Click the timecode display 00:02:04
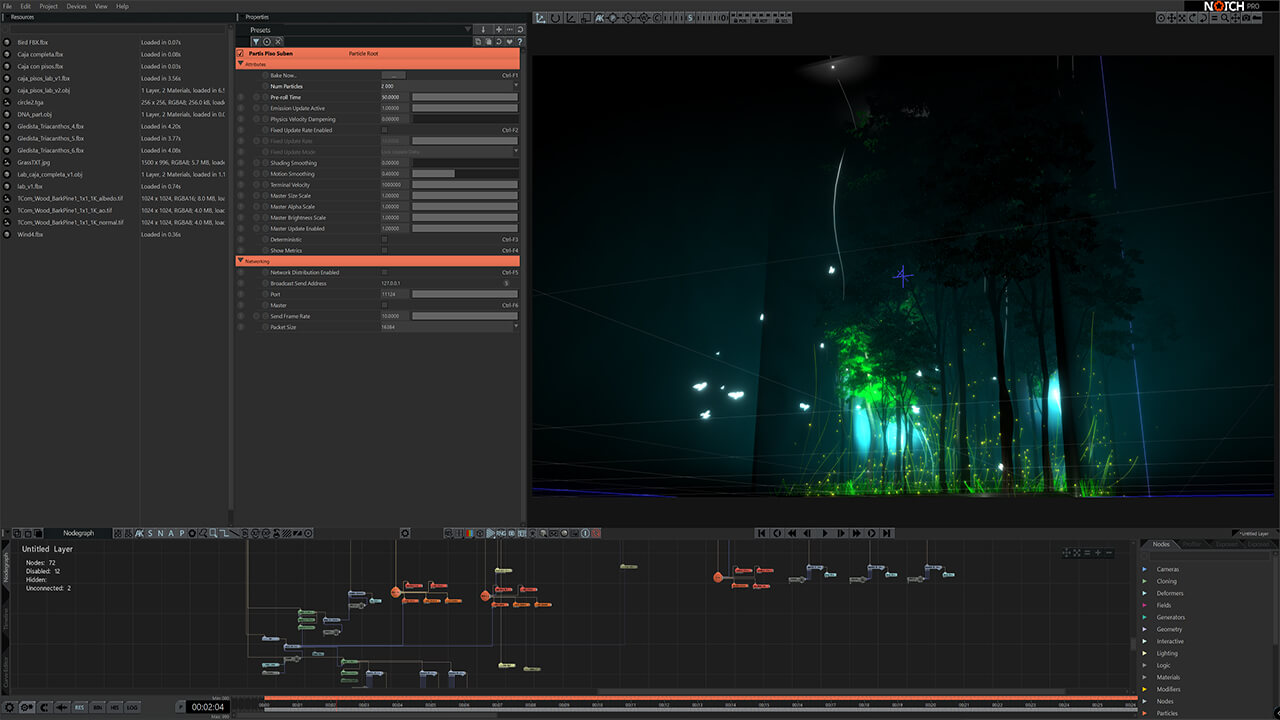Image resolution: width=1280 pixels, height=720 pixels. (x=208, y=707)
